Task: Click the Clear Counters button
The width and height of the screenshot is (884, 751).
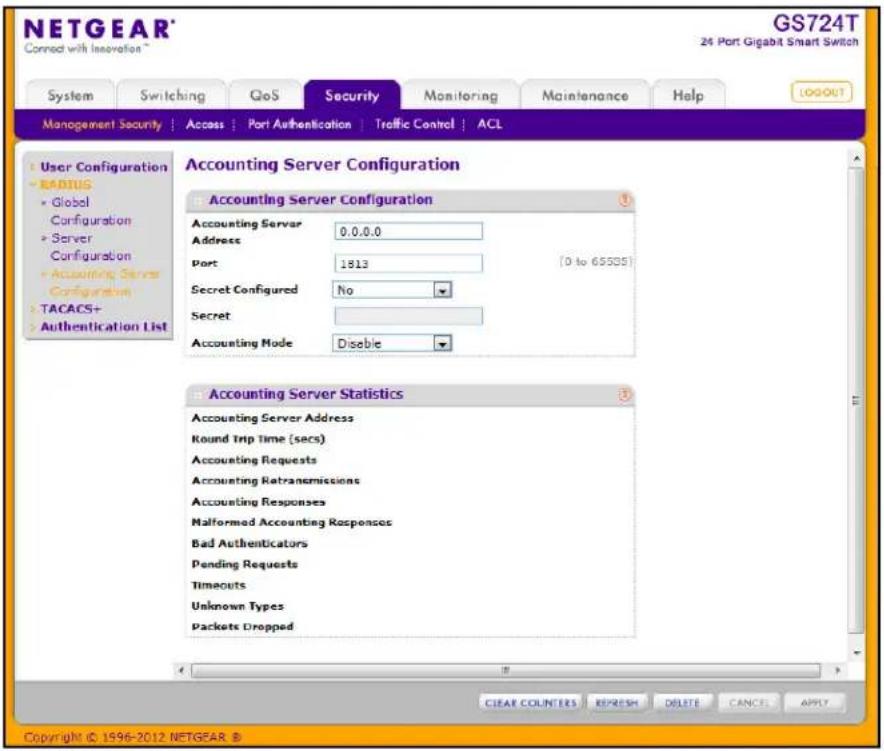Action: point(531,703)
